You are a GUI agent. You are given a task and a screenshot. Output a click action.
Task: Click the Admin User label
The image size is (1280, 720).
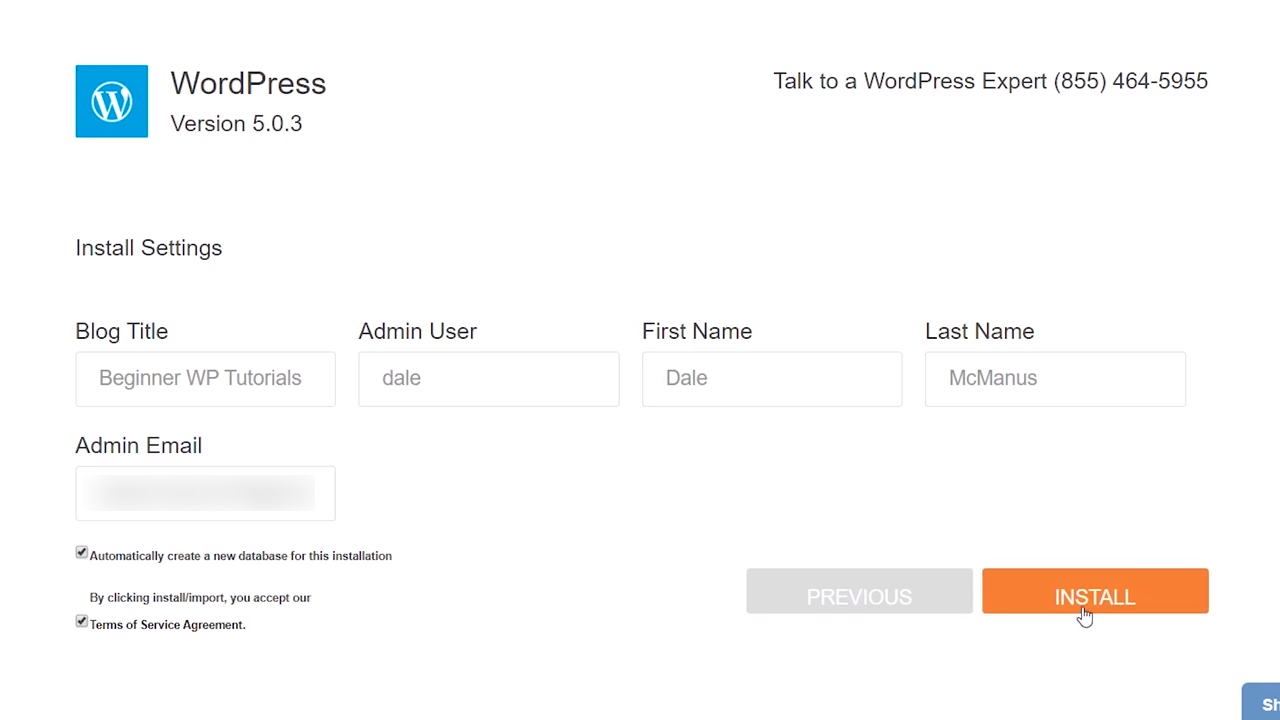click(x=417, y=331)
